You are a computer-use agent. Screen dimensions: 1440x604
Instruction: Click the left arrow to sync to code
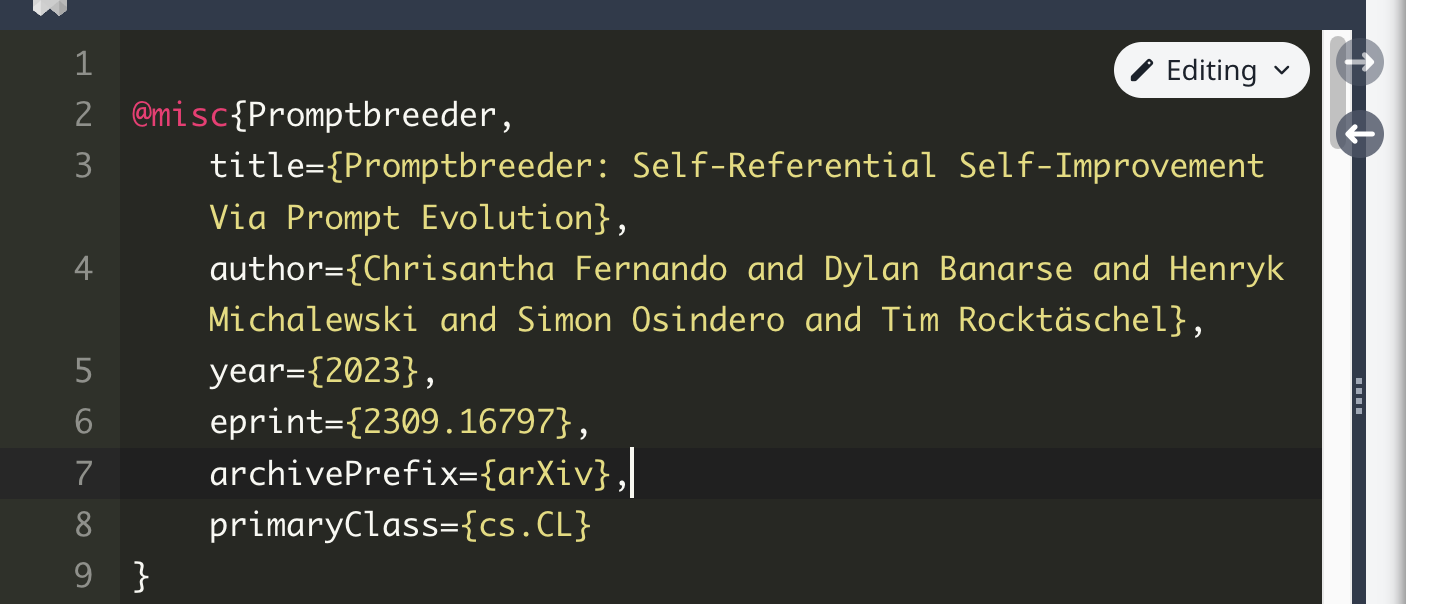1359,134
